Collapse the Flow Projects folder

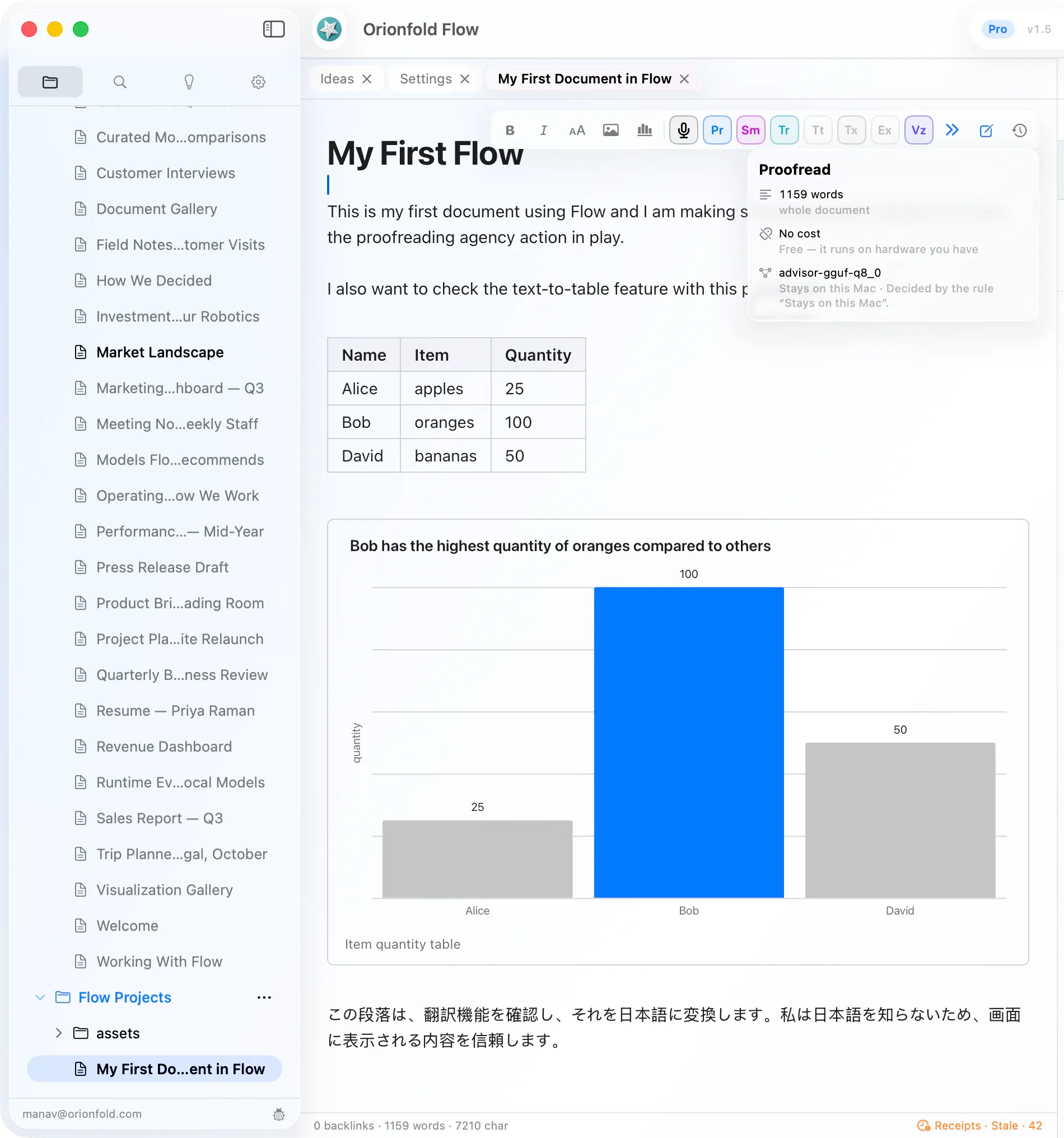coord(40,998)
